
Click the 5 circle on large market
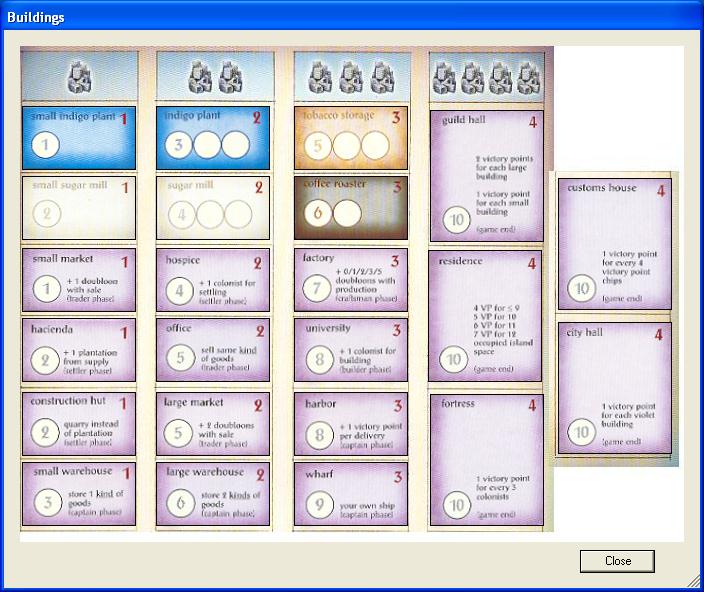coord(178,433)
